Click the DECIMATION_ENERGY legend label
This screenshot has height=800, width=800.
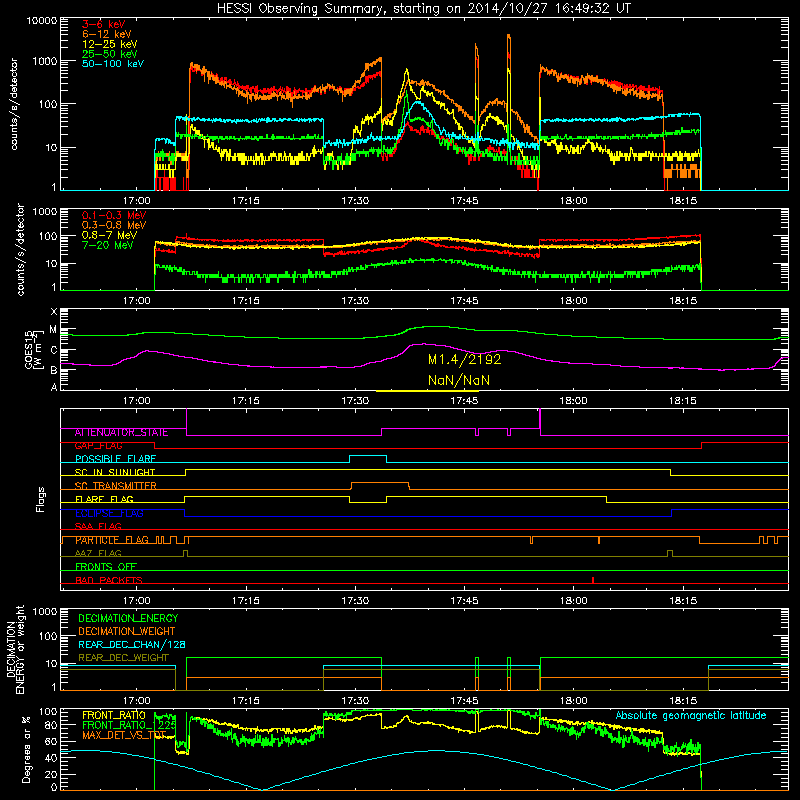128,618
